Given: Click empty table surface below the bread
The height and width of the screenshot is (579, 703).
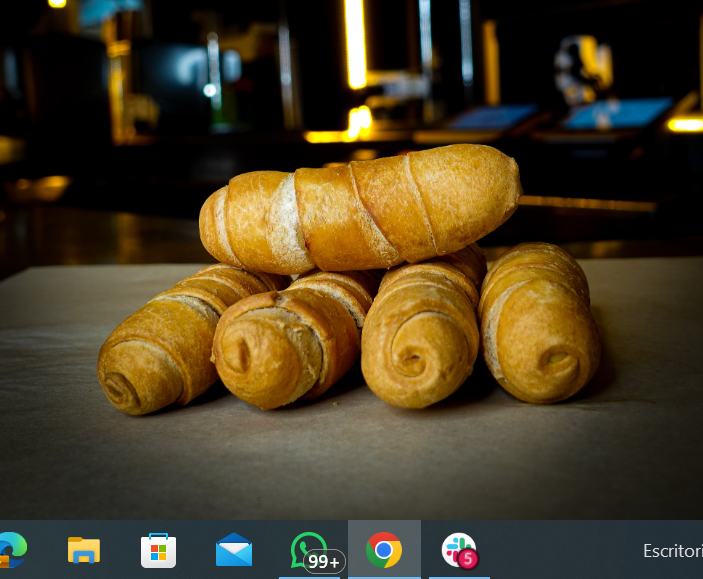Looking at the screenshot, I should (x=350, y=460).
